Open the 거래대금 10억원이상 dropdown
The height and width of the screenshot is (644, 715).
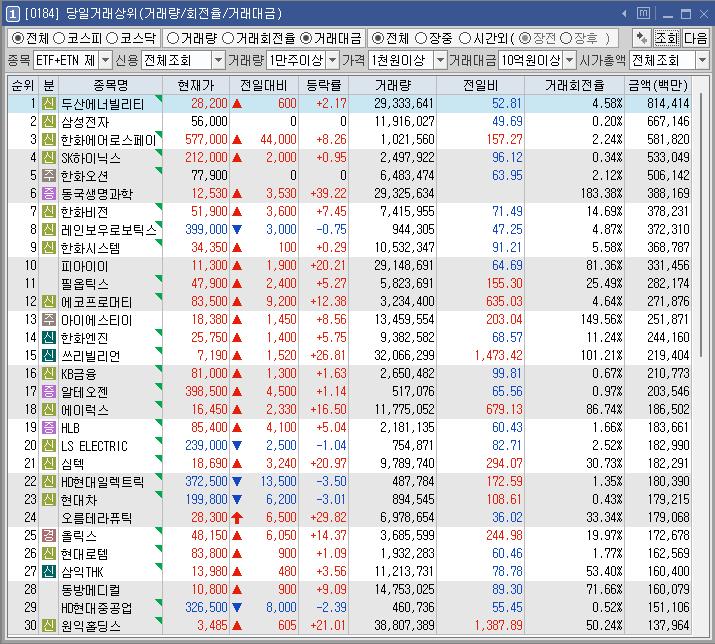pyautogui.click(x=570, y=60)
